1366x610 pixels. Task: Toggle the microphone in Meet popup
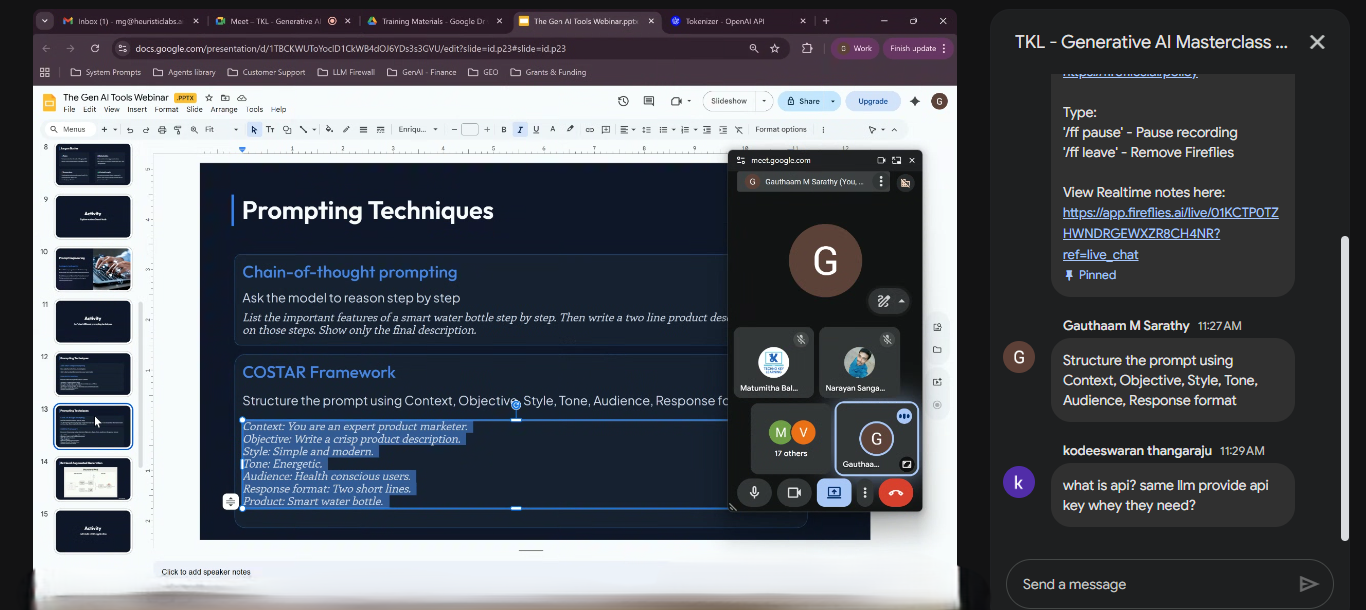754,493
